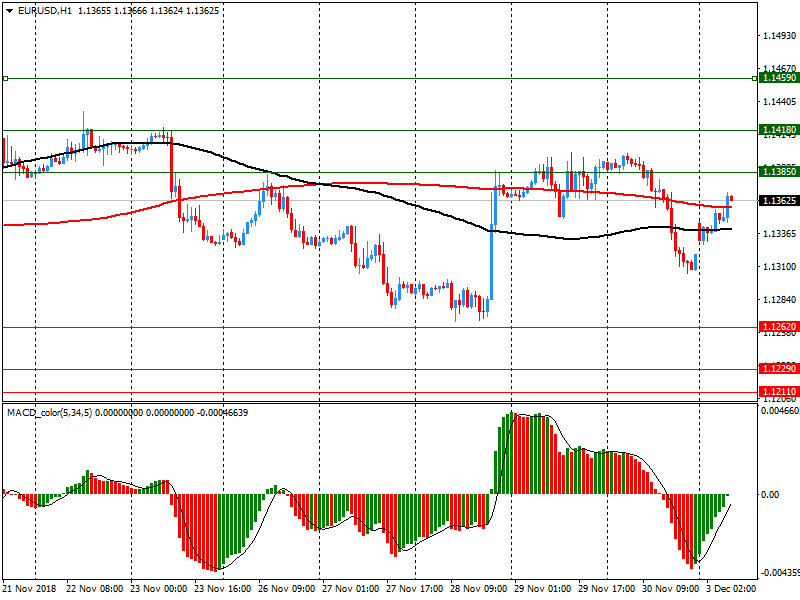Click the 0.00 level on the MACD scale
The image size is (800, 600).
[770, 494]
